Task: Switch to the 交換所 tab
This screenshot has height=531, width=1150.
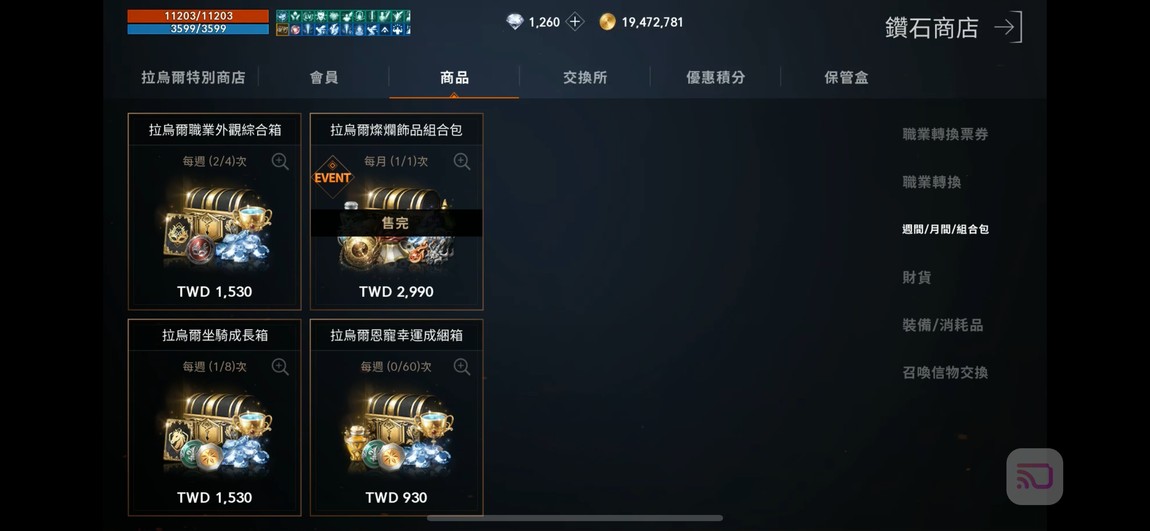Action: click(585, 77)
